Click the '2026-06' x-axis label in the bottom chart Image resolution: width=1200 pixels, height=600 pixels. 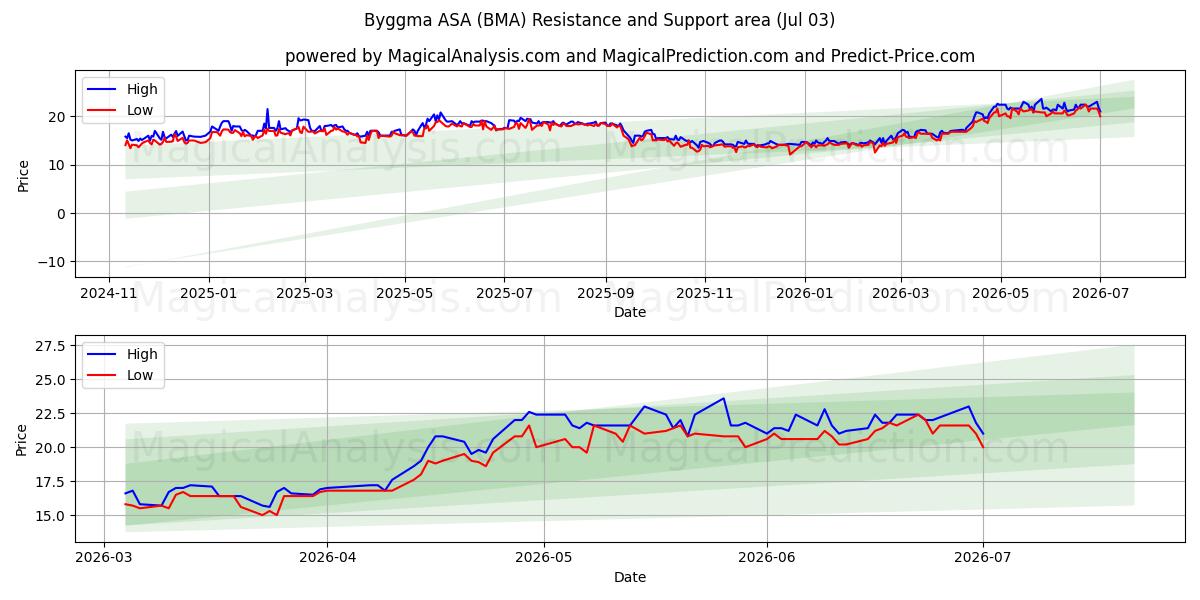pyautogui.click(x=766, y=559)
